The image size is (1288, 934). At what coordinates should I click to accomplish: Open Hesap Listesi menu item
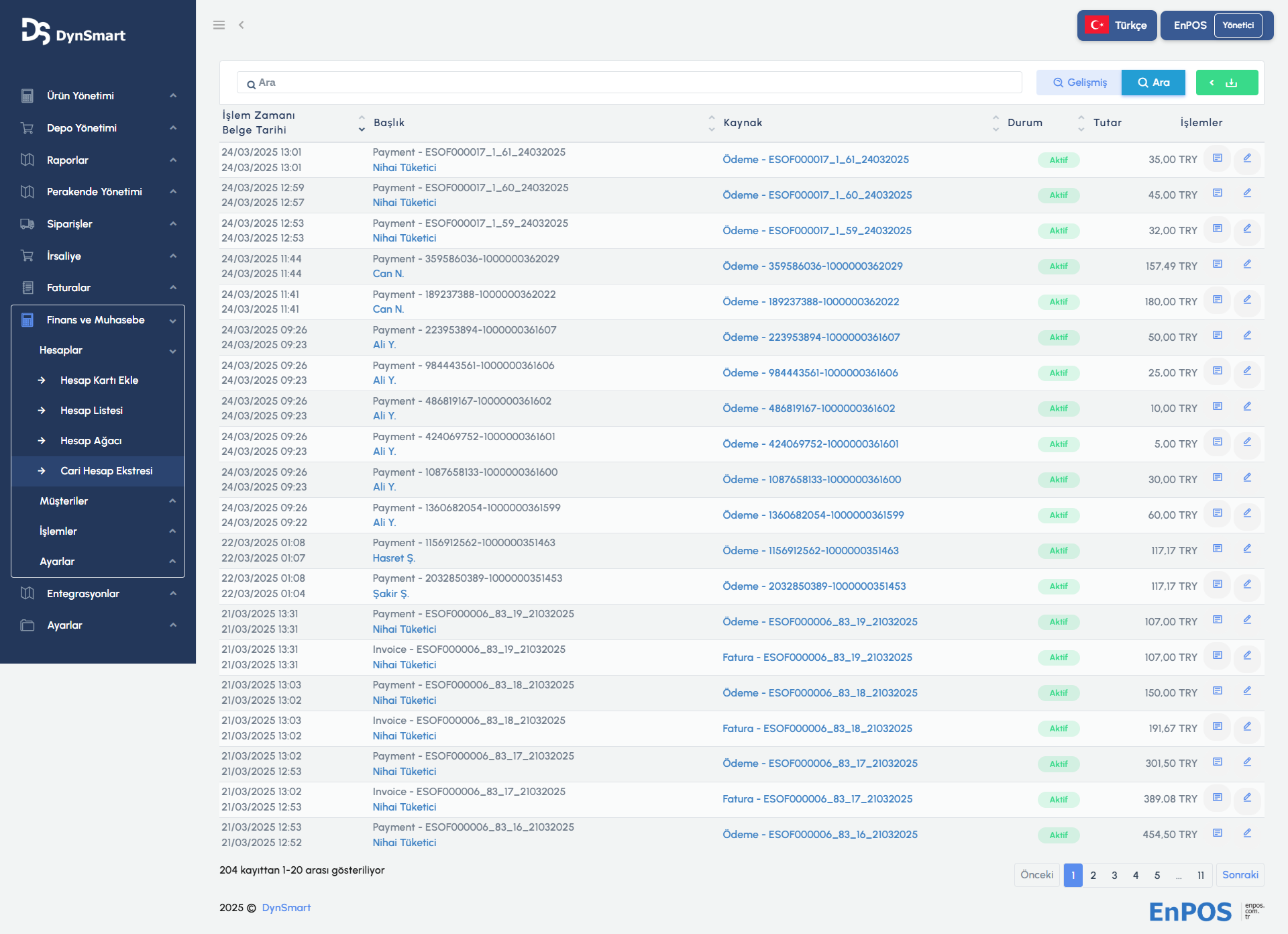coord(91,411)
